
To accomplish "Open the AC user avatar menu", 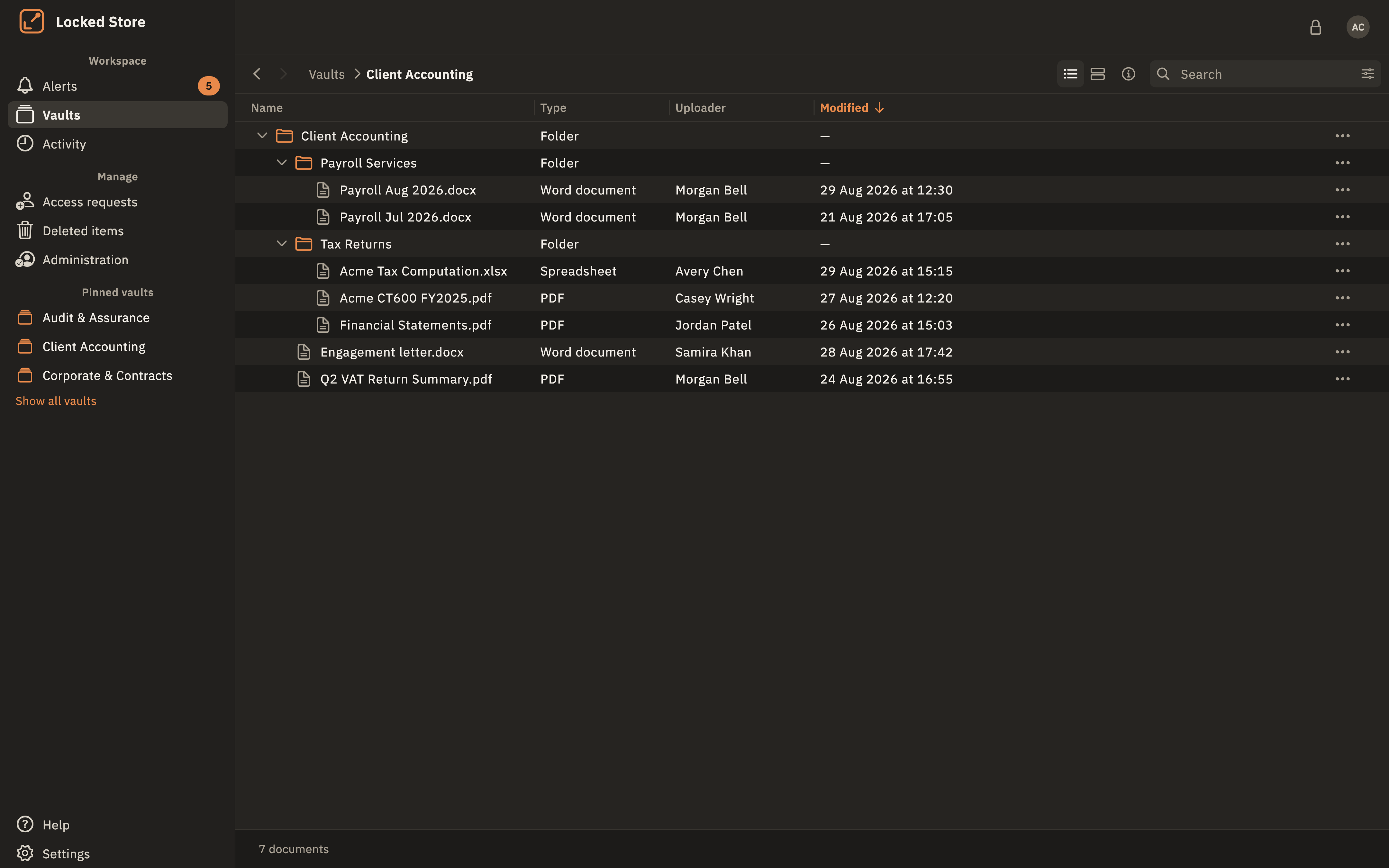I will point(1357,27).
